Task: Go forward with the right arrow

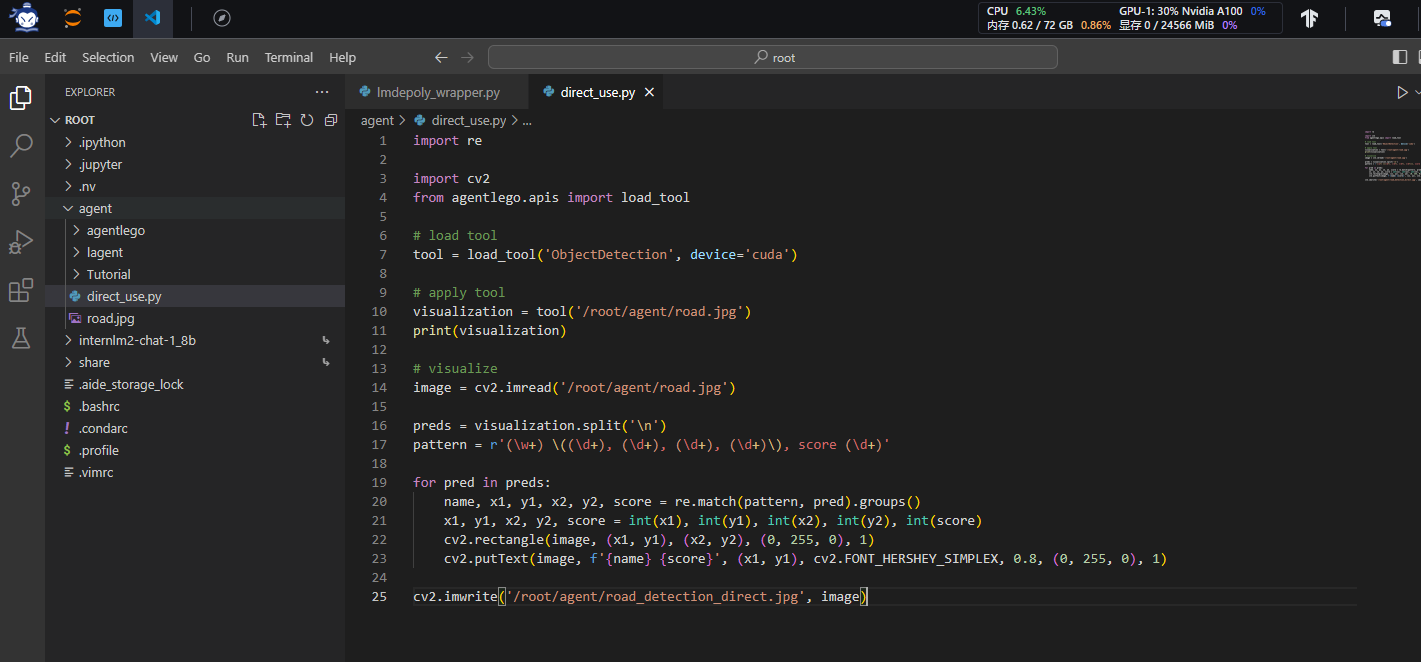Action: 467,57
